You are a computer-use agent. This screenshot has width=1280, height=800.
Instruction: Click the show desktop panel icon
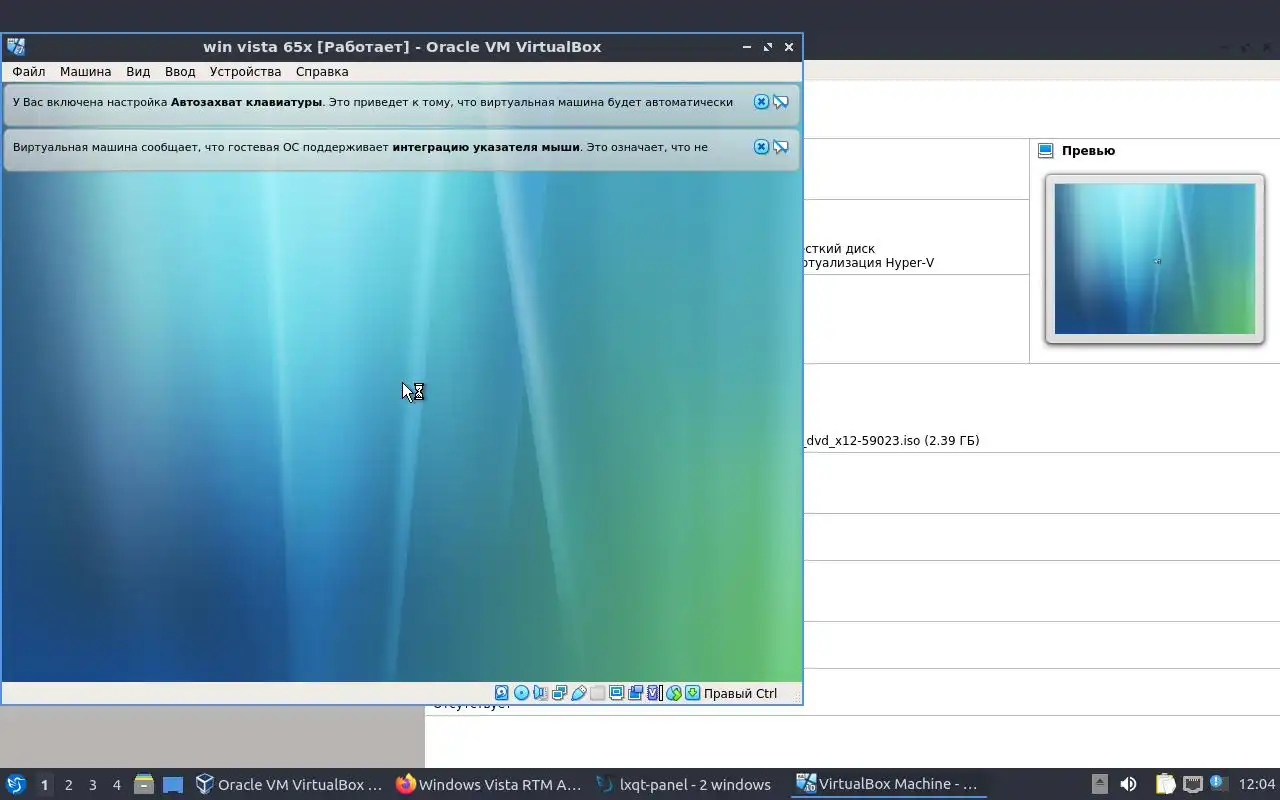pos(173,785)
